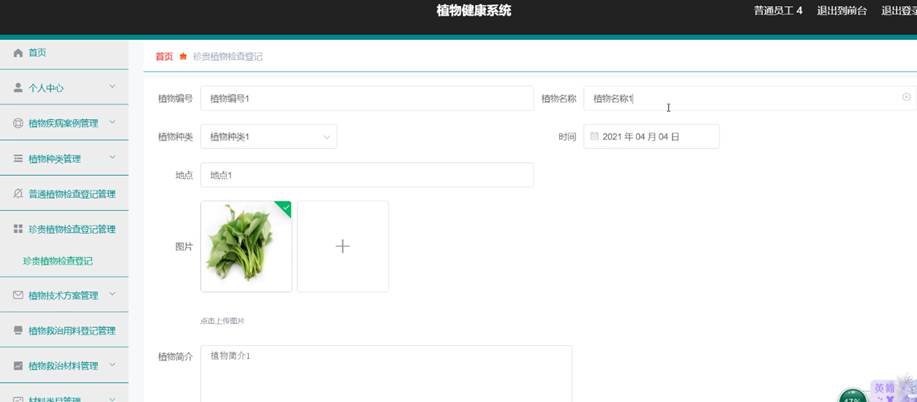This screenshot has height=402, width=917.
Task: Focus the 植物简介 text area
Action: click(x=386, y=373)
